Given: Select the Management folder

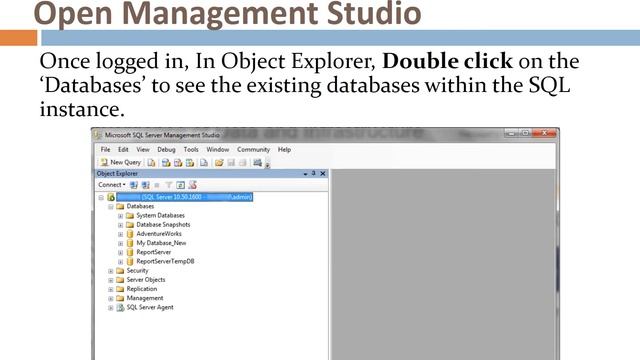Looking at the screenshot, I should click(145, 298).
